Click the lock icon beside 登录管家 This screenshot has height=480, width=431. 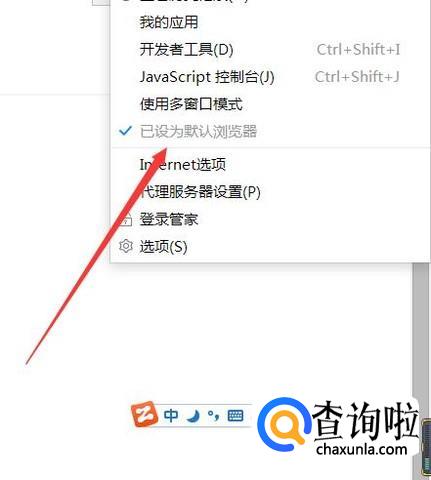click(126, 220)
